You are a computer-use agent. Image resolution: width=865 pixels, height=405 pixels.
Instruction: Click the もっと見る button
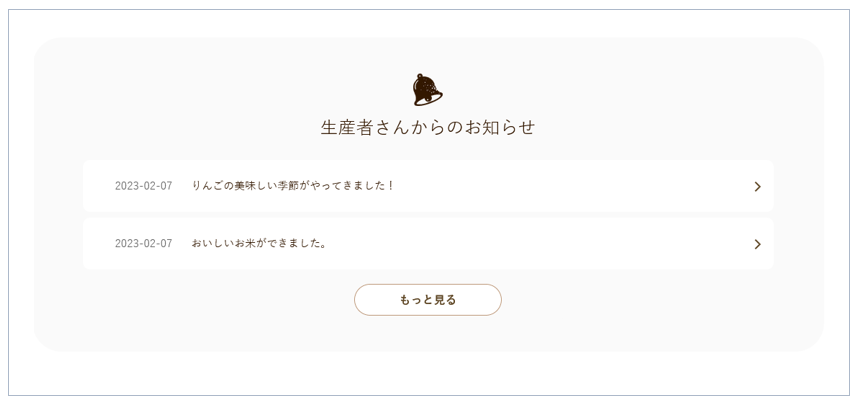pos(428,300)
